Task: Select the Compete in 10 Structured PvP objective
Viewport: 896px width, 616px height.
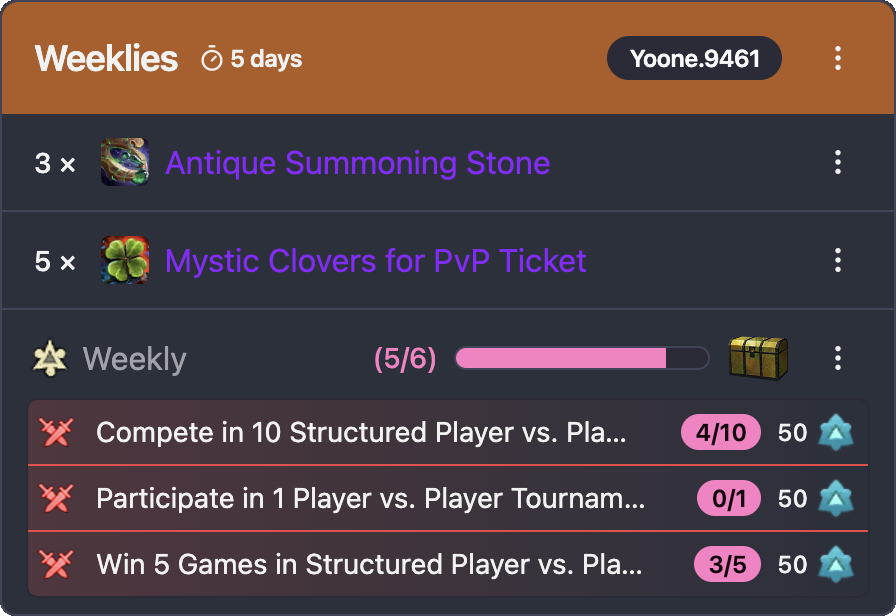Action: tap(360, 433)
